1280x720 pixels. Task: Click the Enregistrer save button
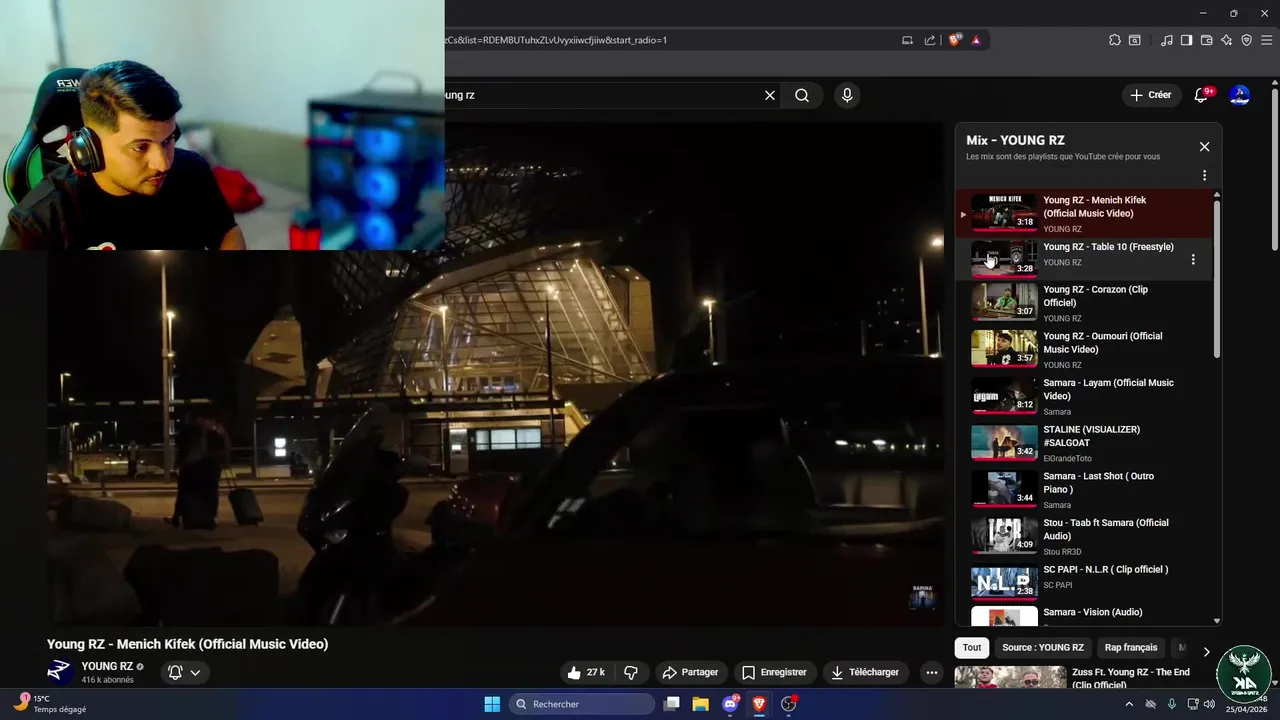pyautogui.click(x=774, y=673)
